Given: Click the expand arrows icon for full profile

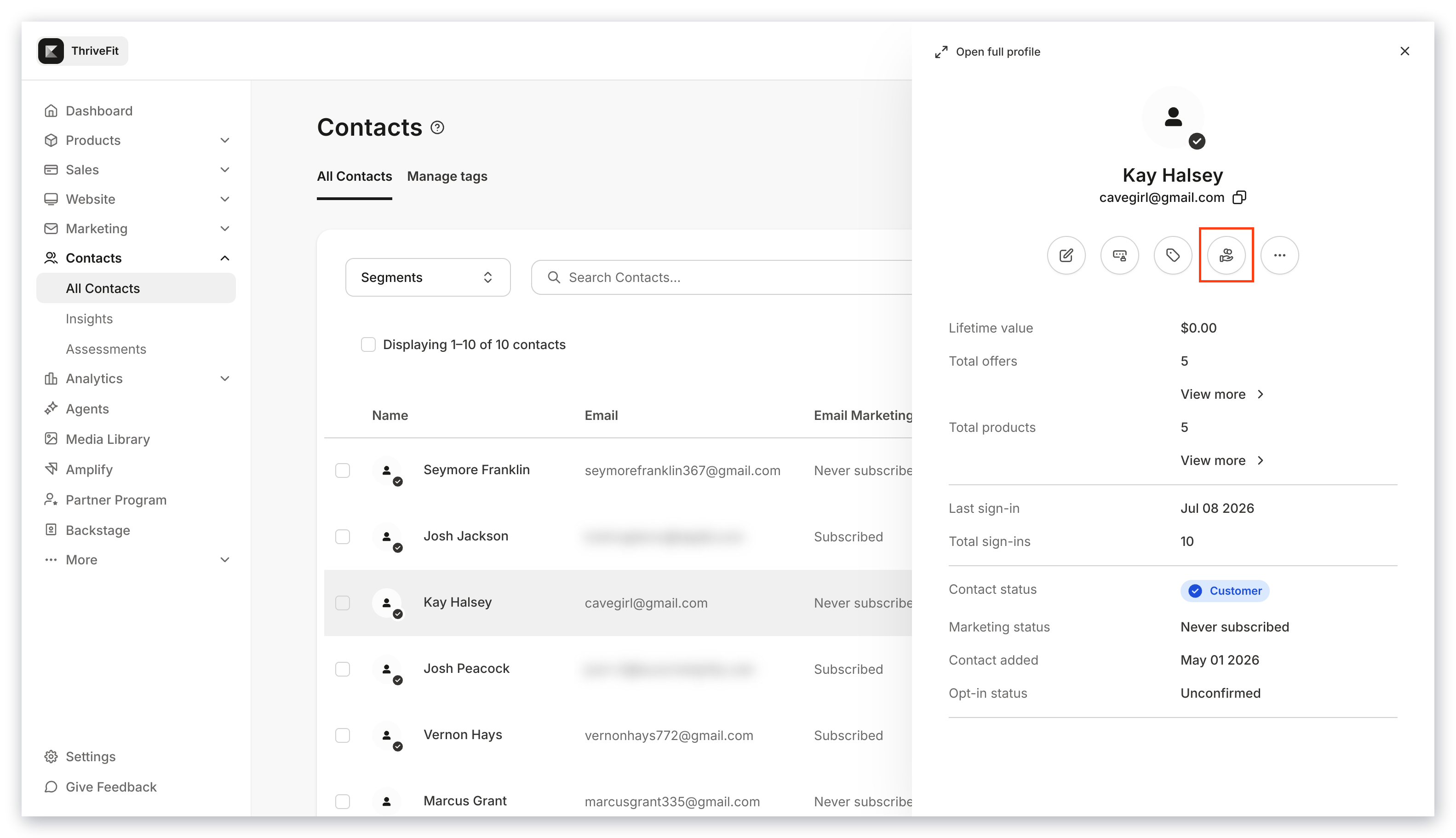Looking at the screenshot, I should click(941, 52).
